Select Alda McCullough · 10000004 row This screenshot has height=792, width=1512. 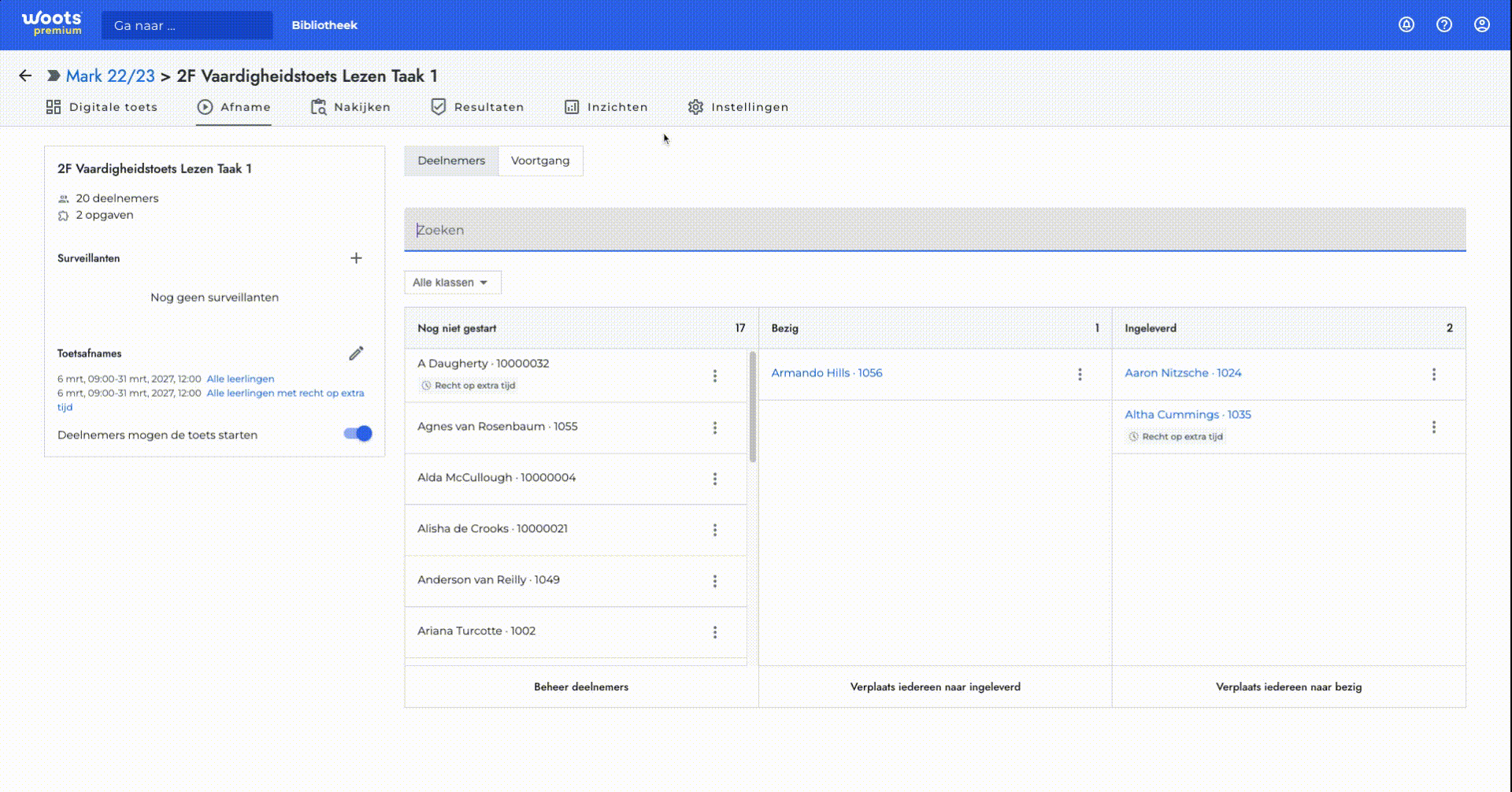point(576,479)
